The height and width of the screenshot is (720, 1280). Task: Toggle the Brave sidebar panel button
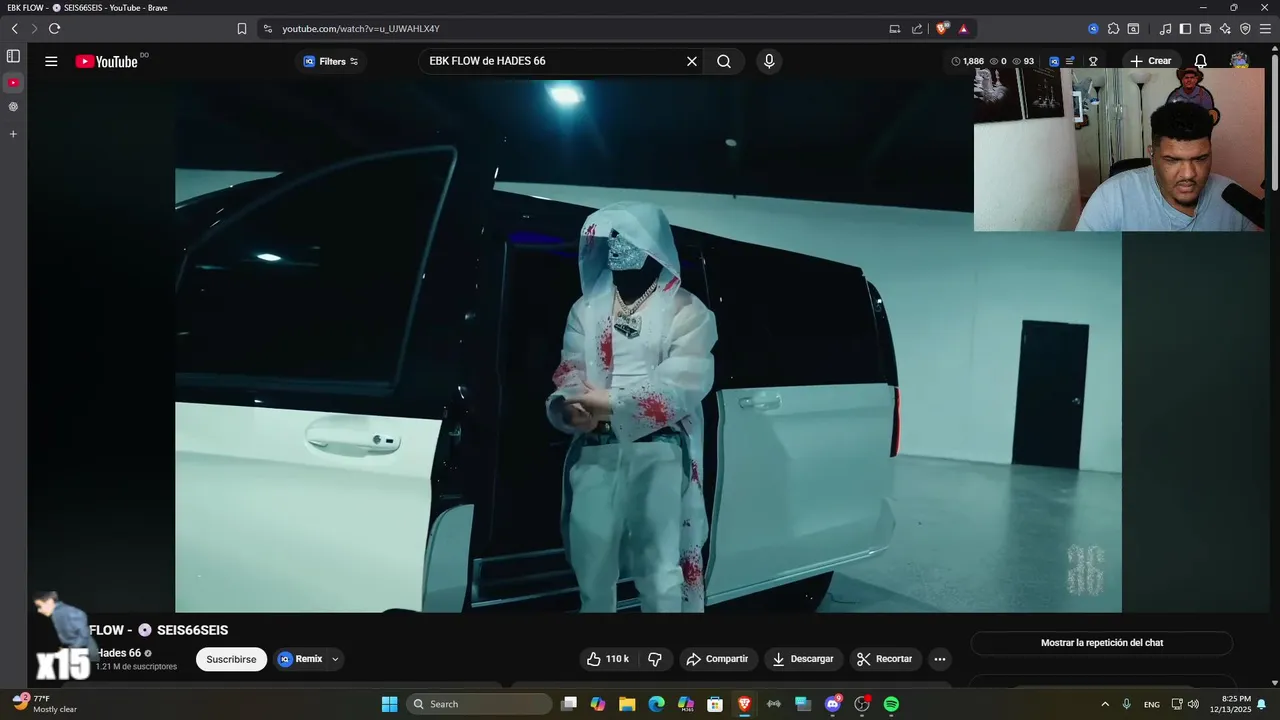tap(1185, 29)
